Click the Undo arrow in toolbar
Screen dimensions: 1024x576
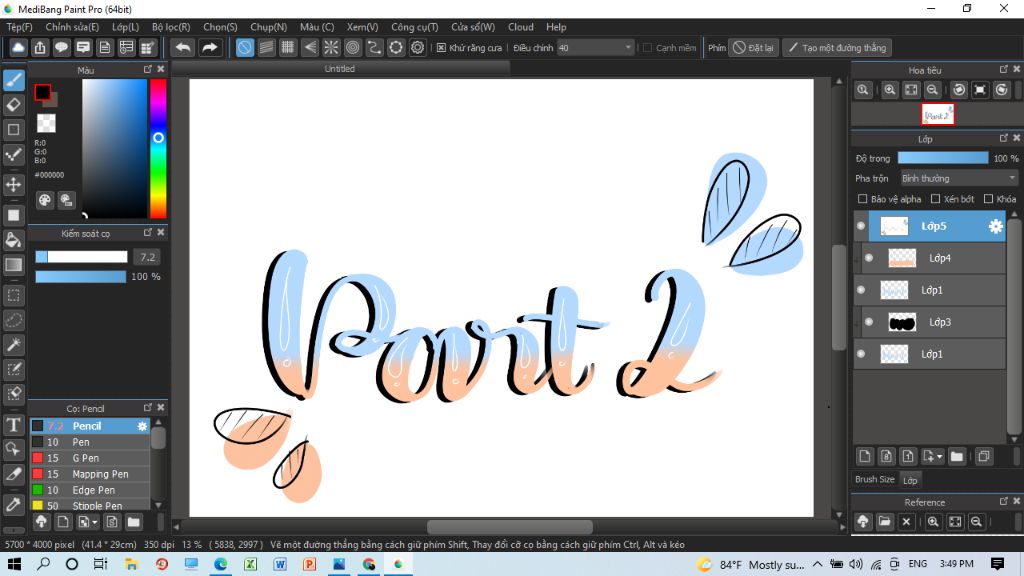click(183, 47)
